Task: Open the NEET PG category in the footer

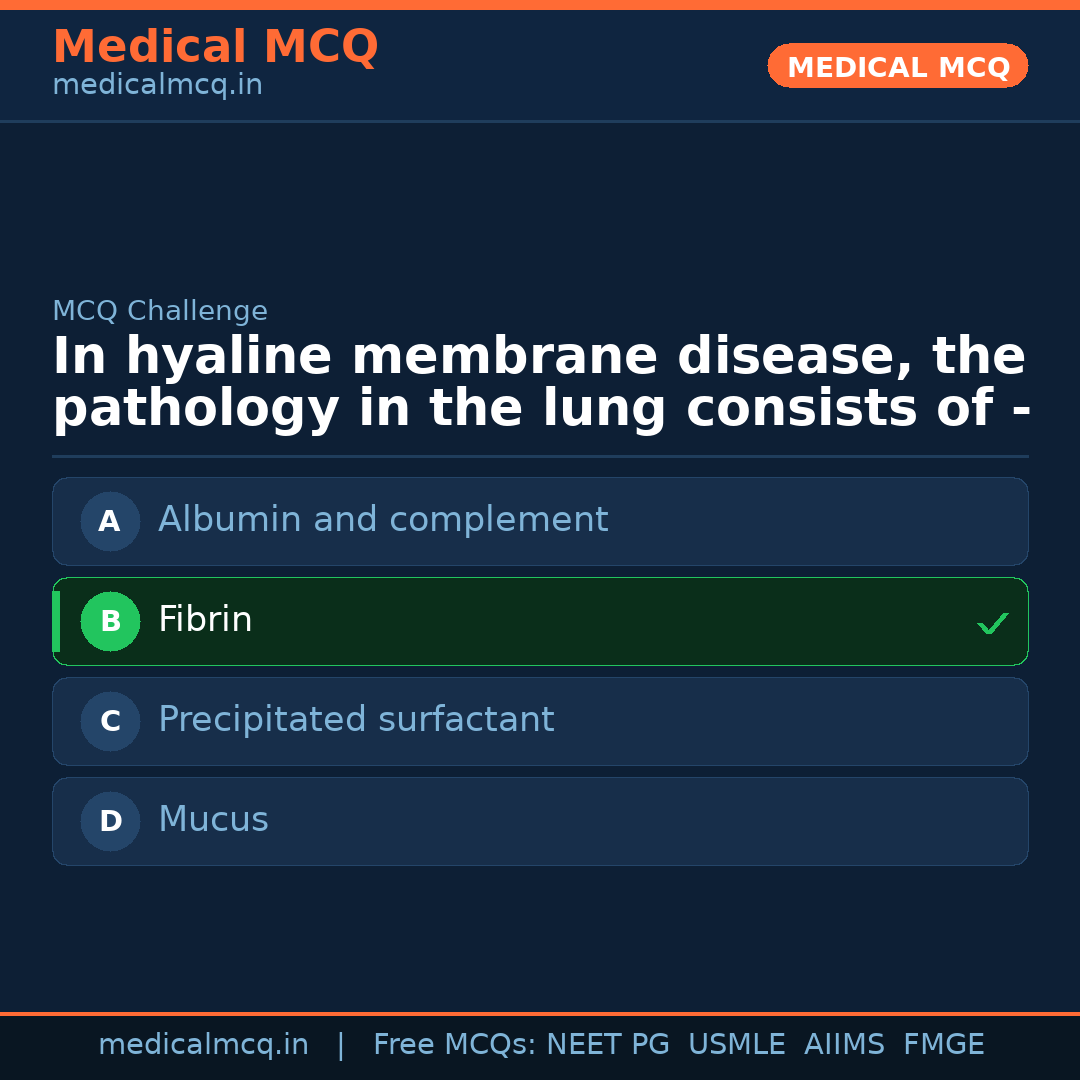Action: point(607,1043)
